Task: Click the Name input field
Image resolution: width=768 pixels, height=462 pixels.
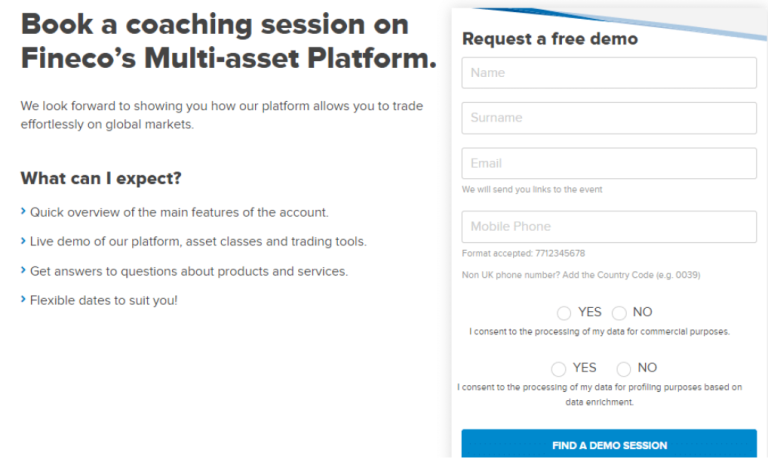Action: pos(608,73)
